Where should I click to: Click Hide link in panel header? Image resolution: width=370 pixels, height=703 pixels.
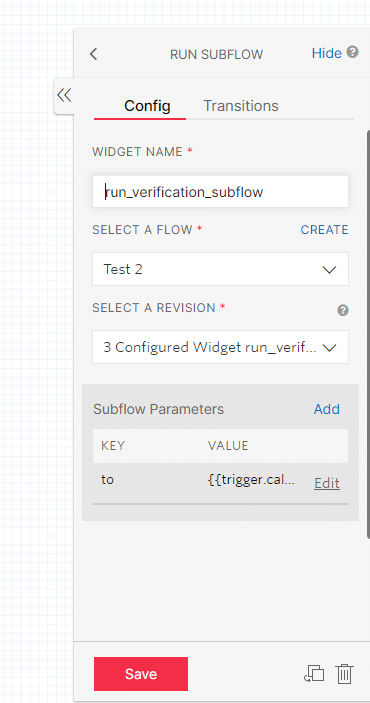point(326,53)
